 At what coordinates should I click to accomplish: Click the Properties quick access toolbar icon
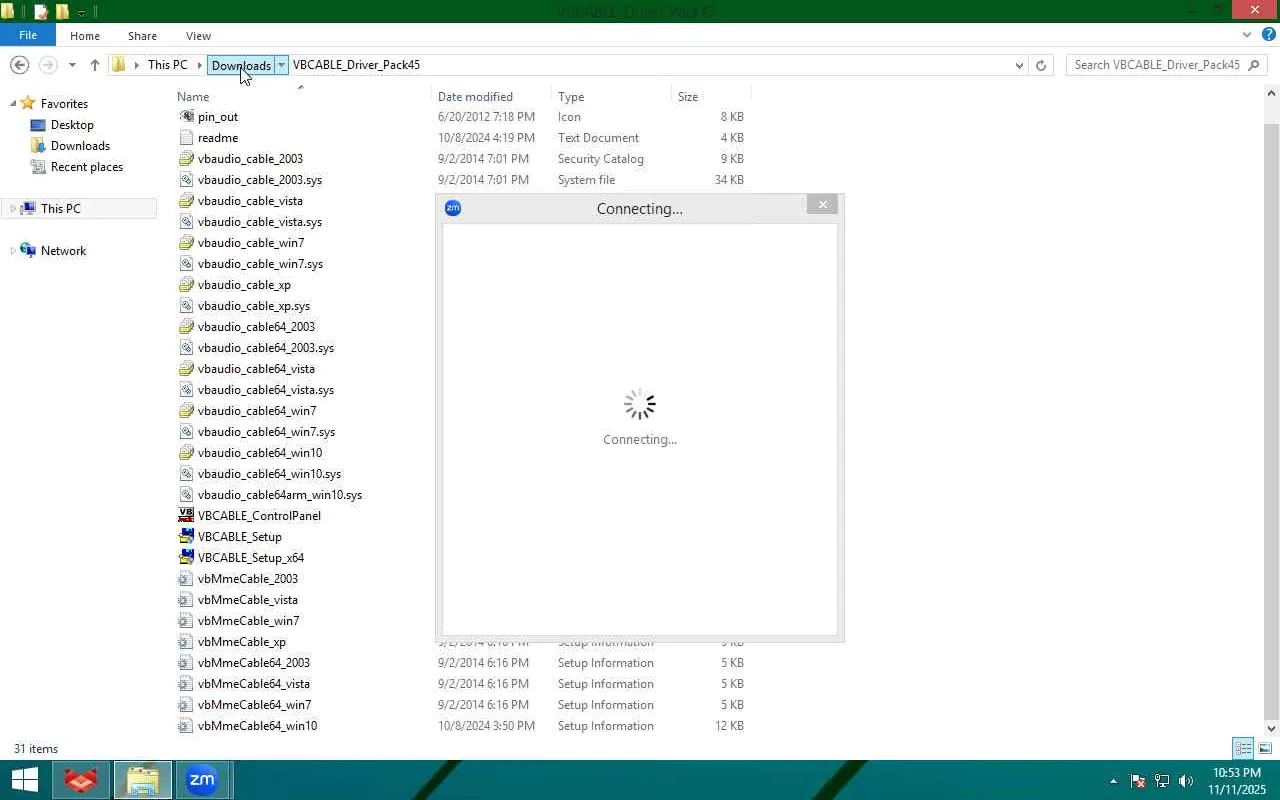41,12
